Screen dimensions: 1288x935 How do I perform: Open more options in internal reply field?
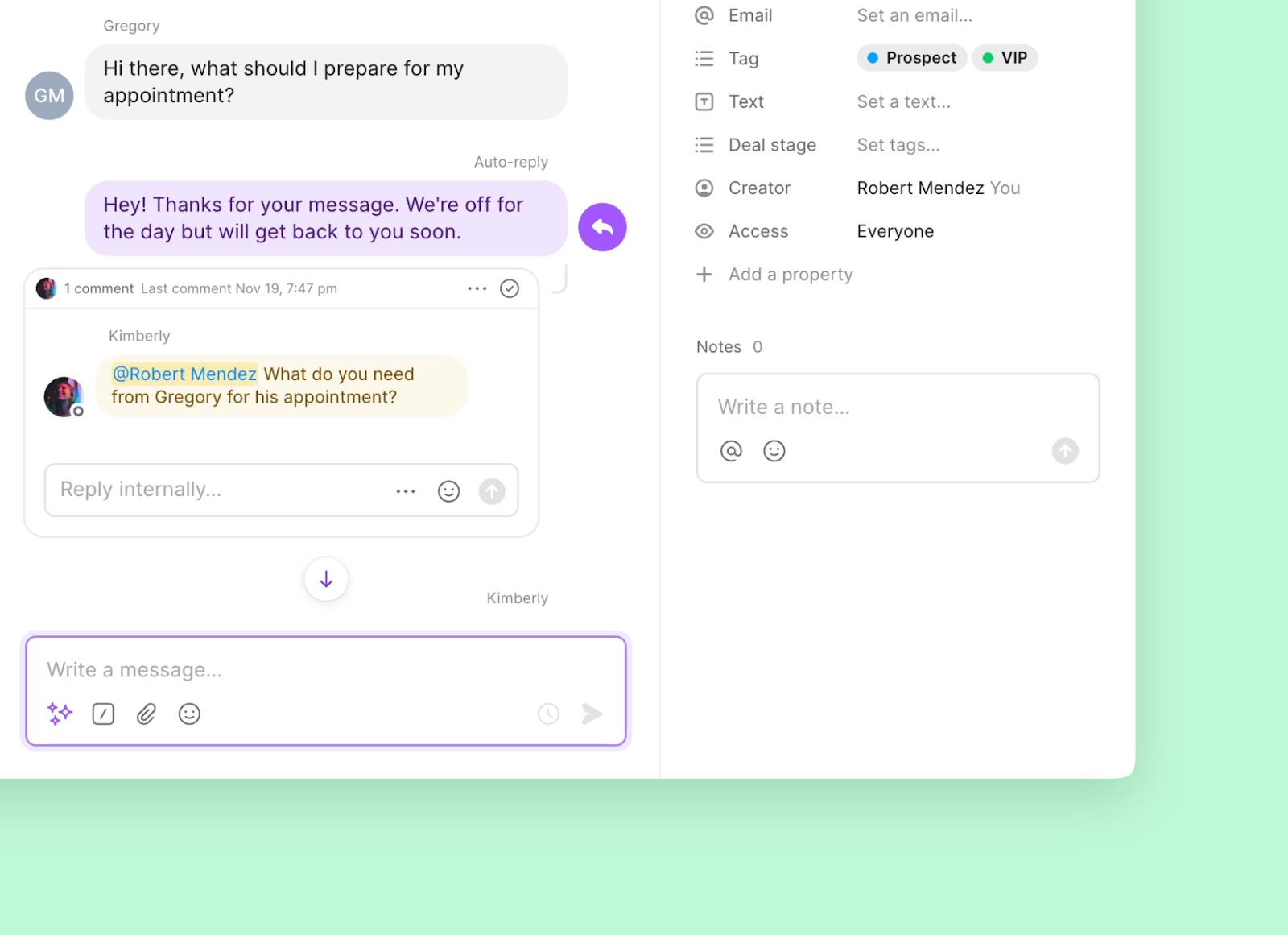pyautogui.click(x=406, y=491)
